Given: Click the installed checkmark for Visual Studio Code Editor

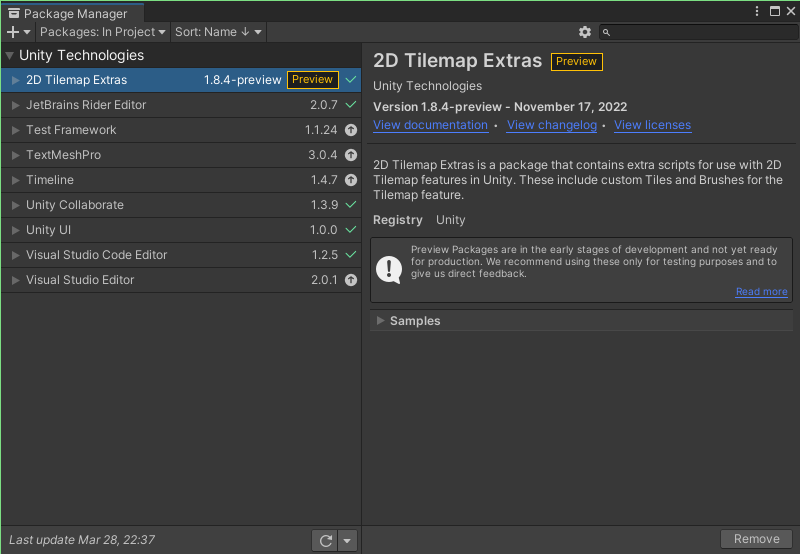Looking at the screenshot, I should (x=351, y=255).
